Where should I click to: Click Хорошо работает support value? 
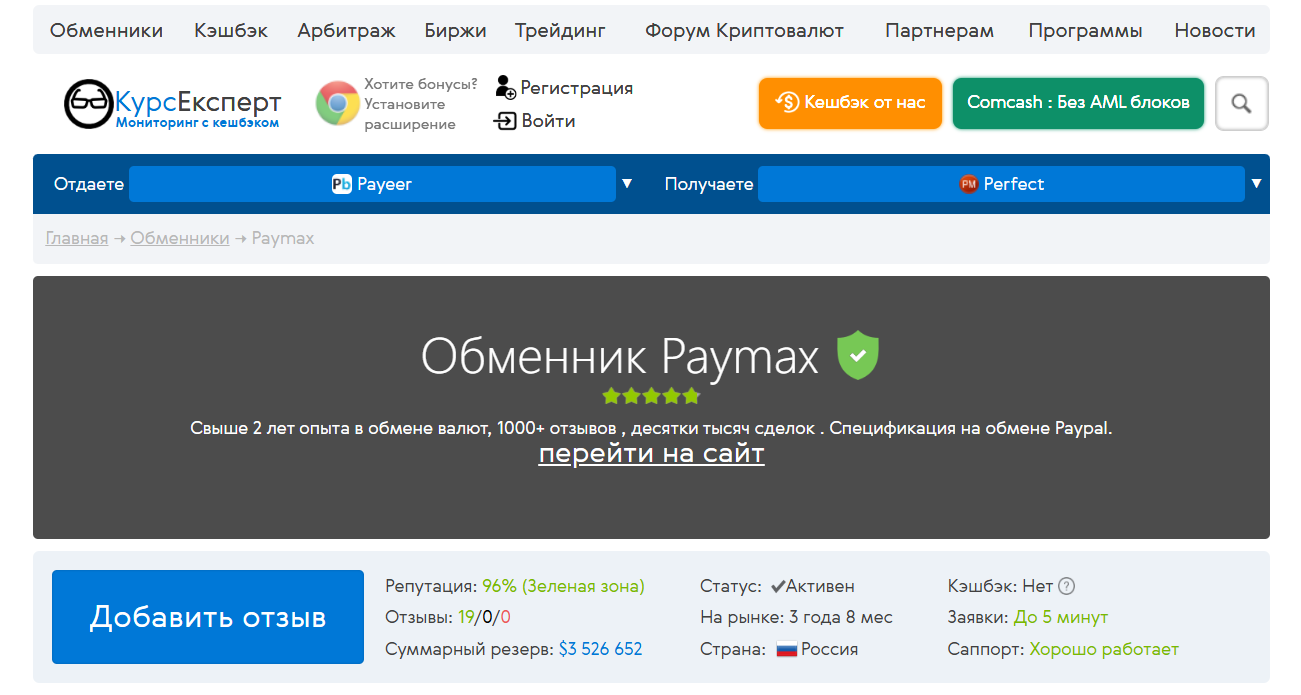tap(1104, 649)
